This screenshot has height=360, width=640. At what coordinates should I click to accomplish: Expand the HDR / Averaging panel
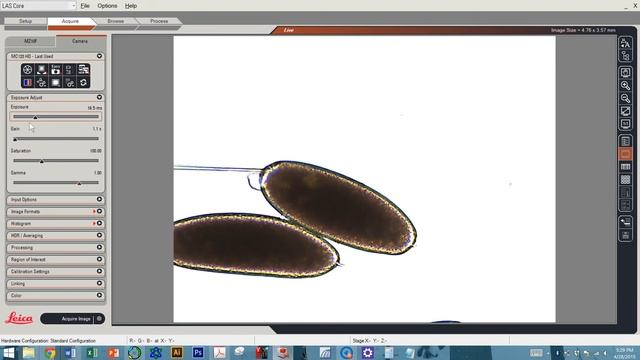coord(99,236)
